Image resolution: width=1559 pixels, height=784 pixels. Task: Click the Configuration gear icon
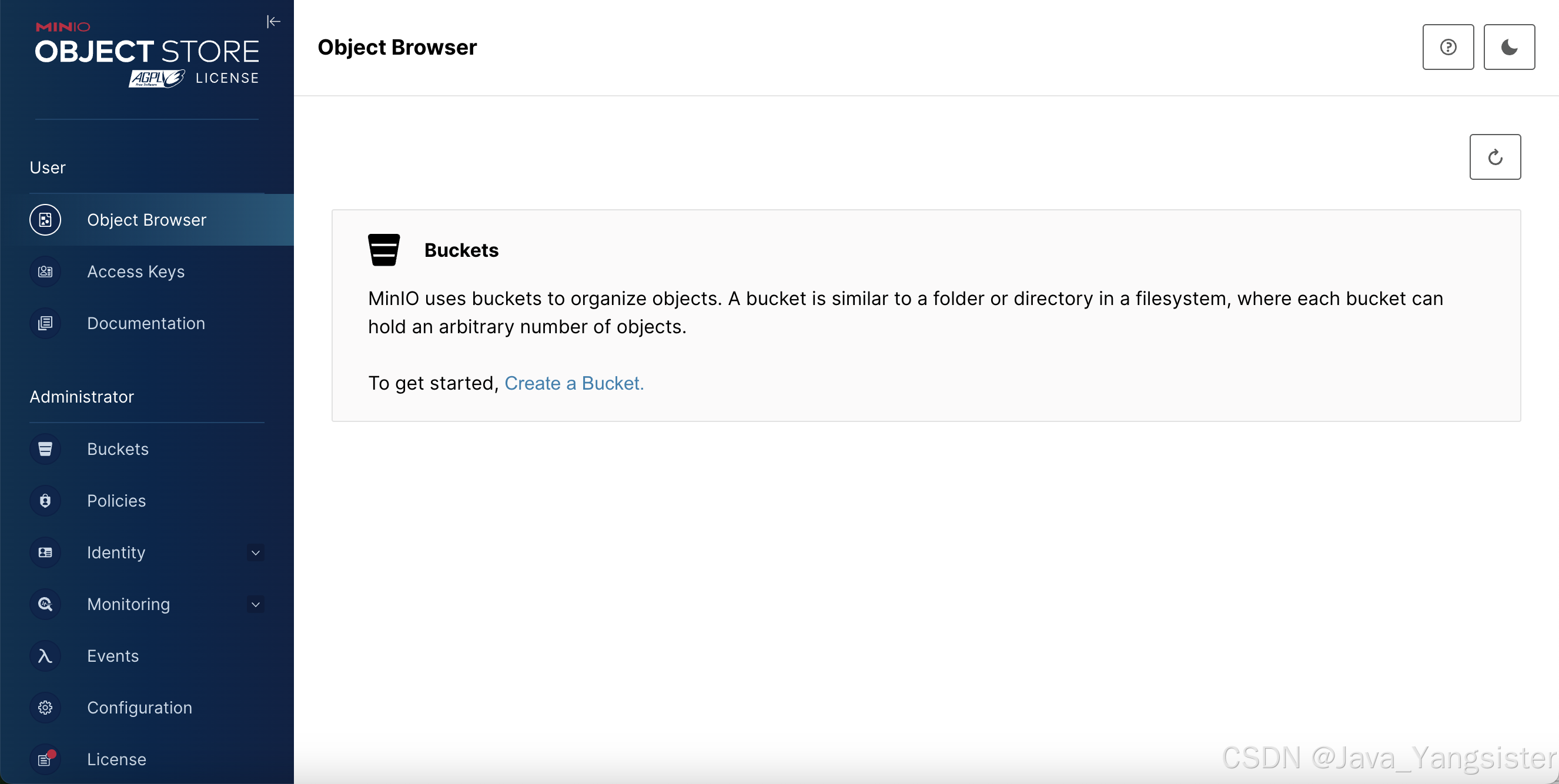click(x=45, y=707)
